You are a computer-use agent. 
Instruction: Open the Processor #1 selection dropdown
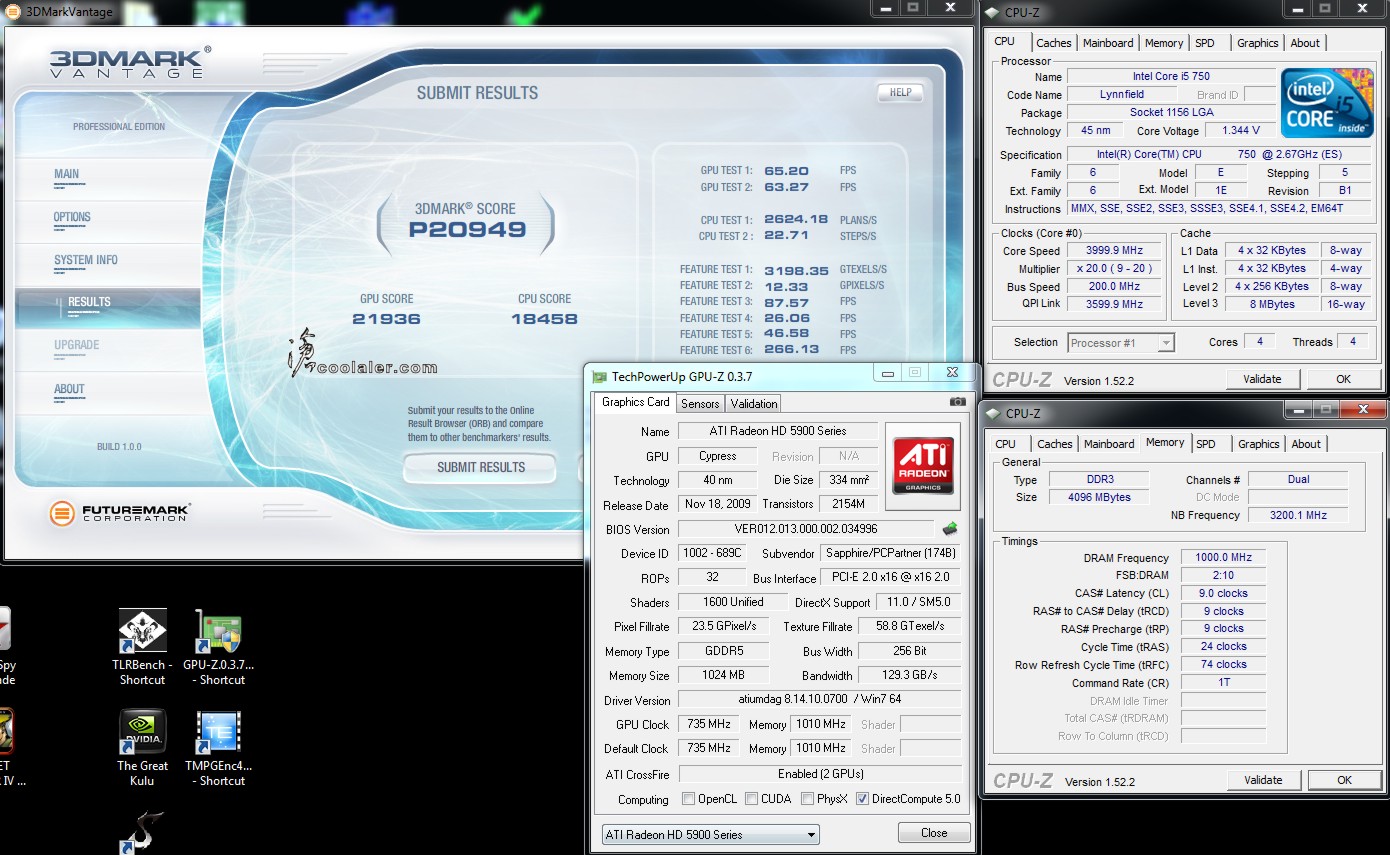coord(1120,343)
